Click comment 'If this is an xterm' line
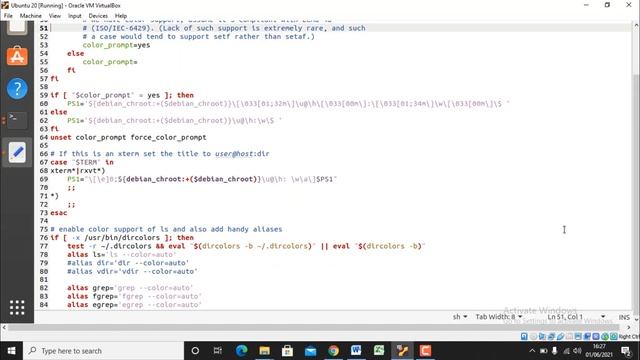640x360 pixels. tap(160, 154)
